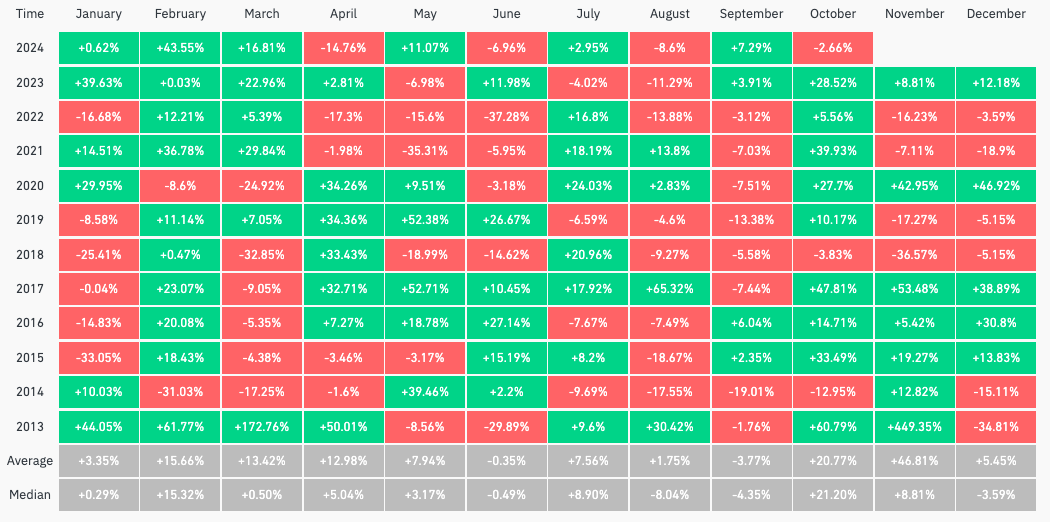Viewport: 1050px width, 522px height.
Task: Select the +52.38% May 2019 cell
Action: [425, 220]
